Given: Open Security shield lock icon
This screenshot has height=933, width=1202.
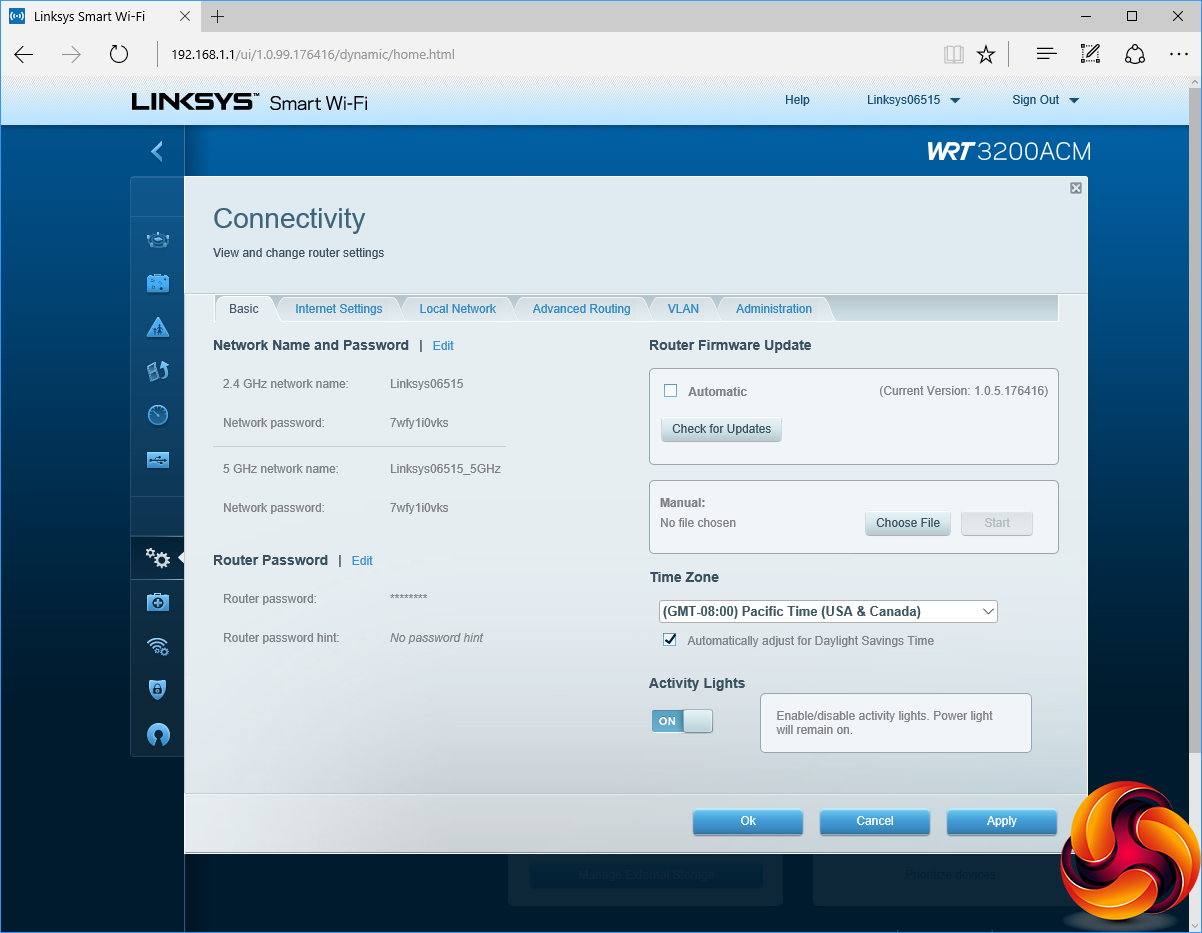Looking at the screenshot, I should pos(157,690).
